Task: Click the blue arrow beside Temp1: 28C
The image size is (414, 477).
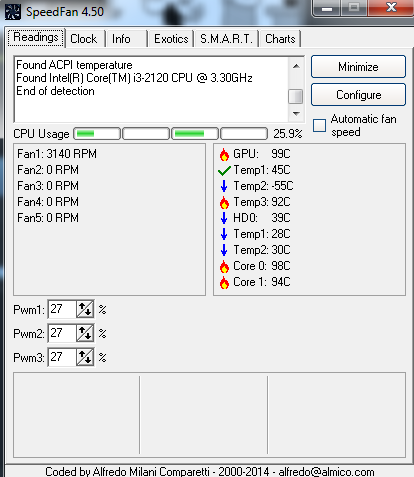Action: pyautogui.click(x=224, y=234)
